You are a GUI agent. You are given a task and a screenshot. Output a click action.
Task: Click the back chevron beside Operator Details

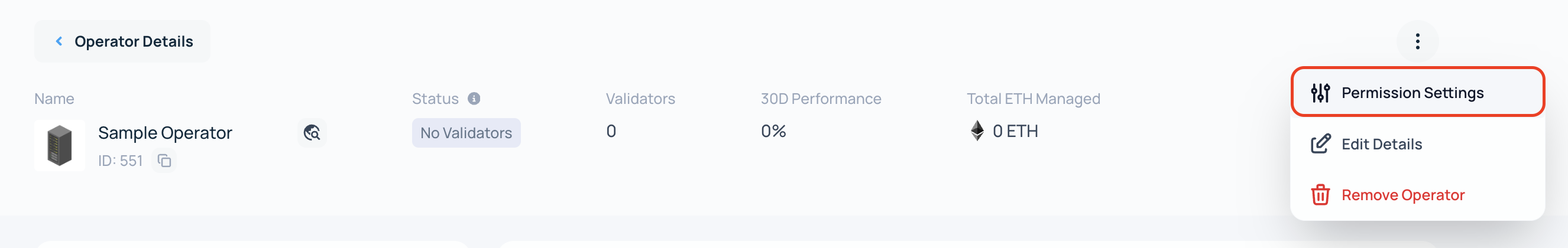click(59, 41)
